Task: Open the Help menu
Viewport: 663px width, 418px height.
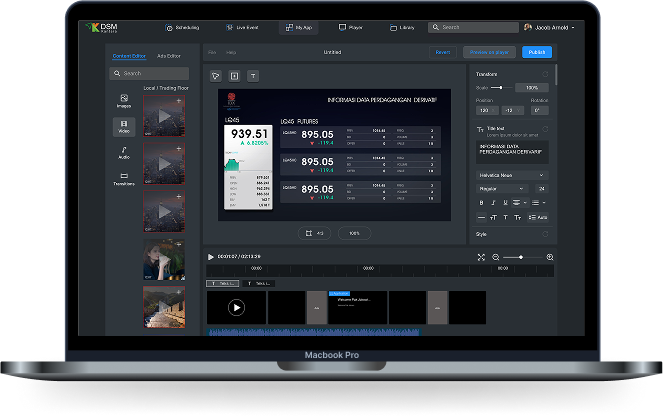Action: (x=231, y=52)
